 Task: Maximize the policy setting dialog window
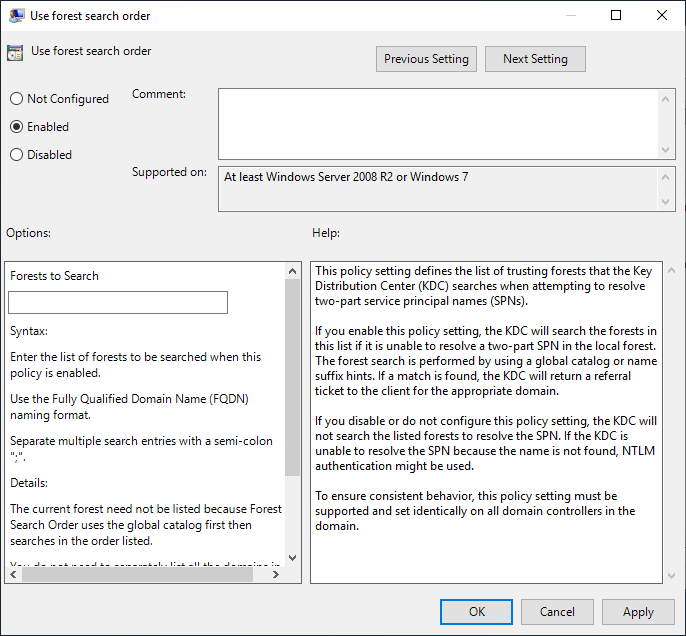click(616, 16)
